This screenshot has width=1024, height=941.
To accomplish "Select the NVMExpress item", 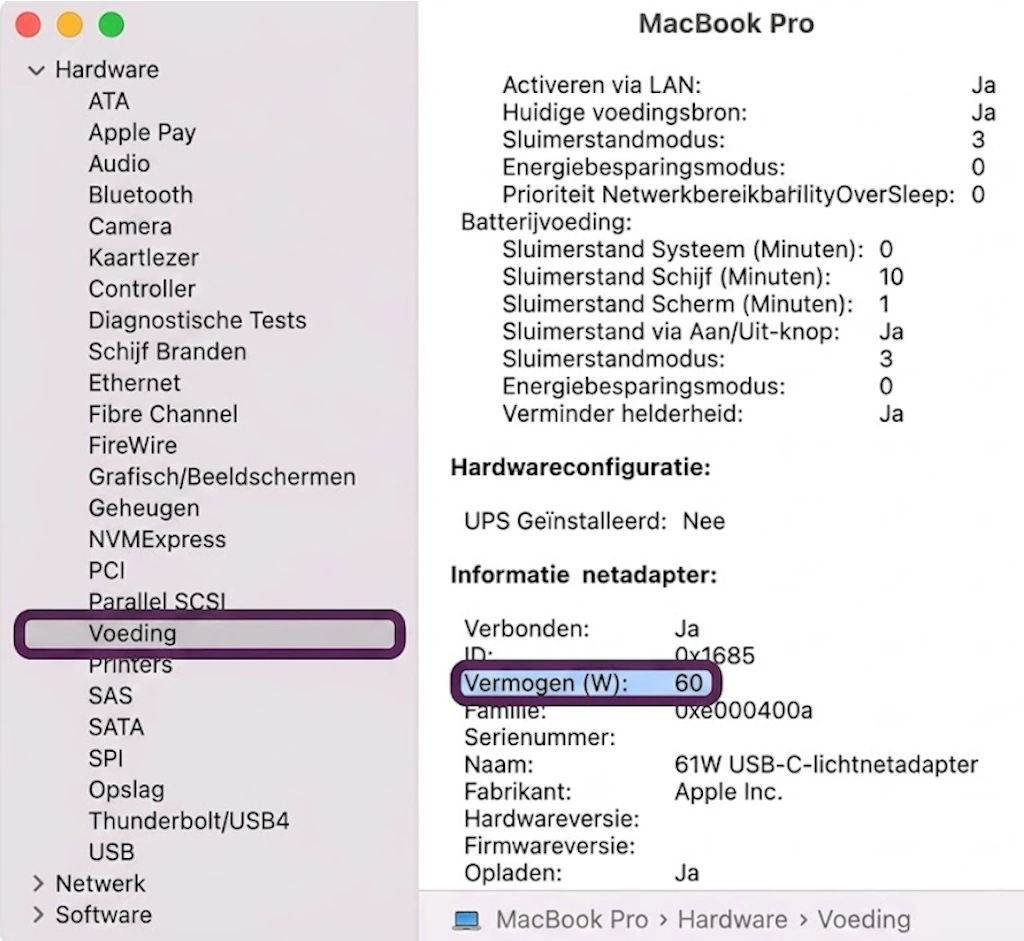I will [157, 539].
